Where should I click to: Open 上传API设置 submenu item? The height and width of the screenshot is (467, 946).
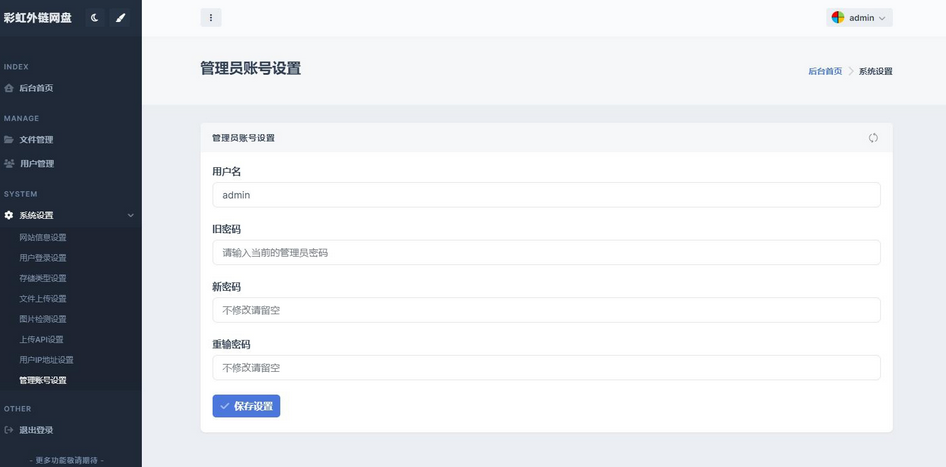tap(41, 339)
